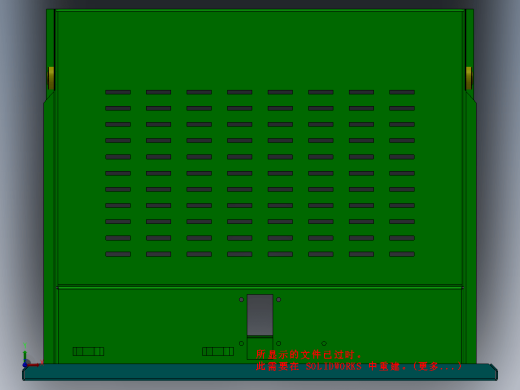520x390 pixels.
Task: Select the yellow roller on right rail
Action: coord(469,78)
